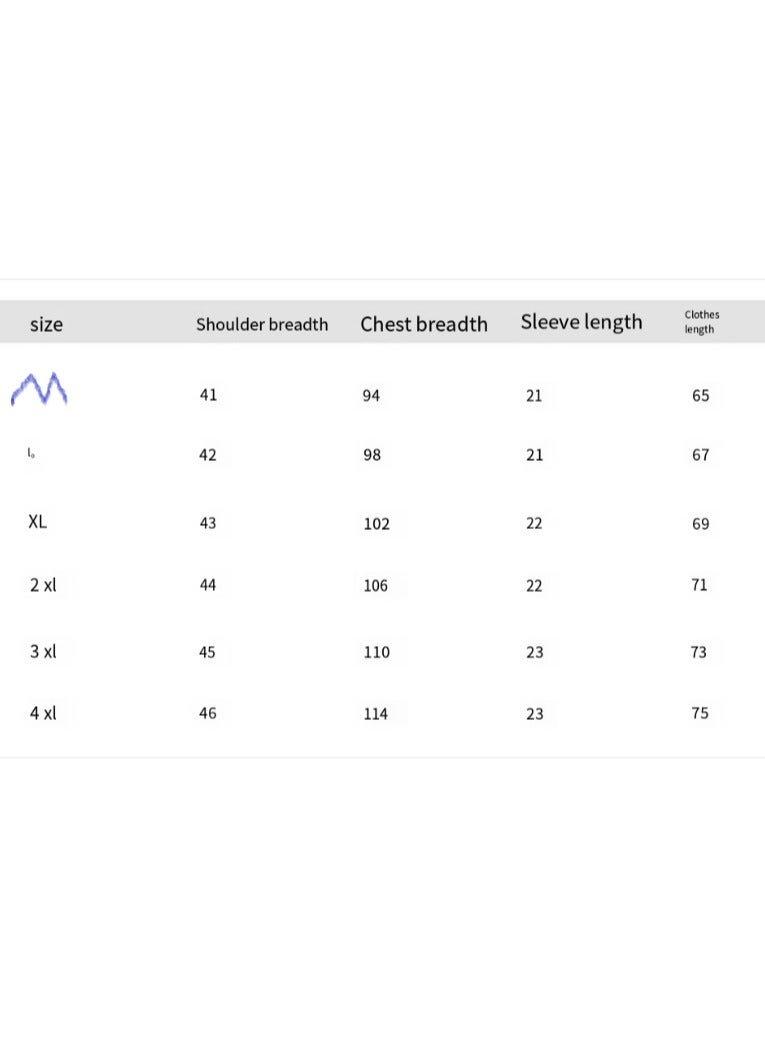
Task: Click the clothes length value 75
Action: click(x=700, y=713)
